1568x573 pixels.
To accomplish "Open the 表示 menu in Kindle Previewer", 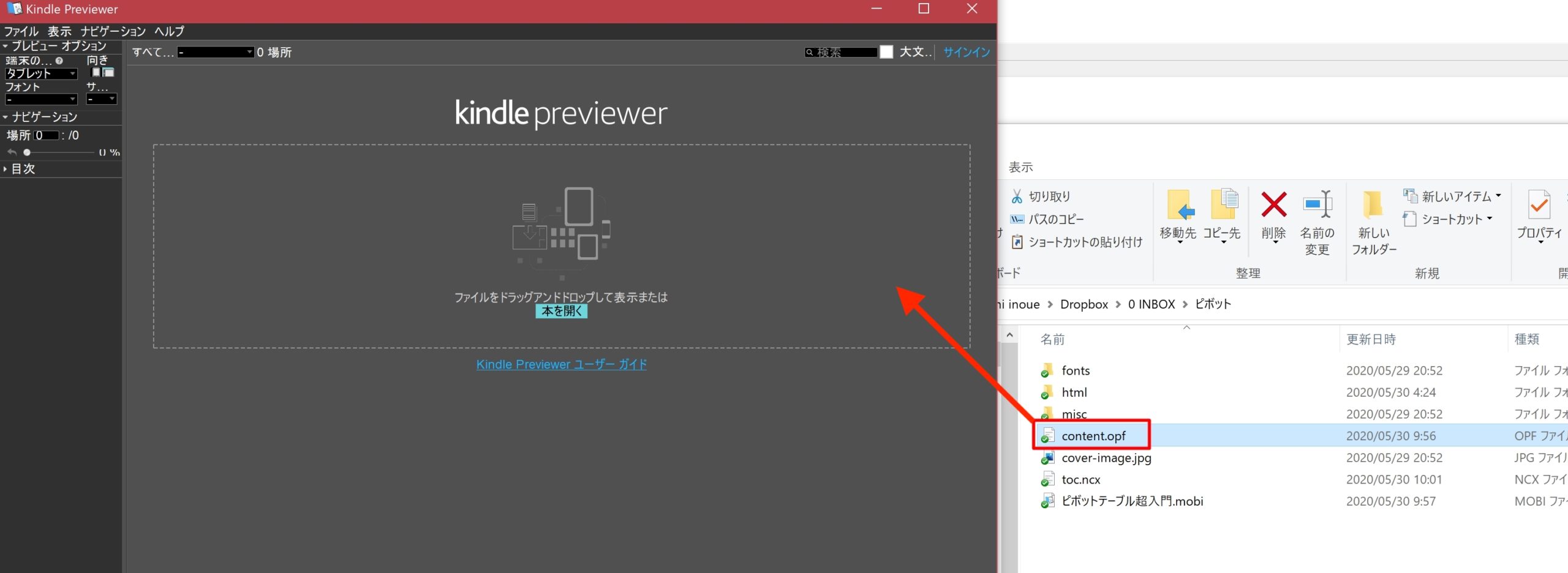I will [59, 31].
